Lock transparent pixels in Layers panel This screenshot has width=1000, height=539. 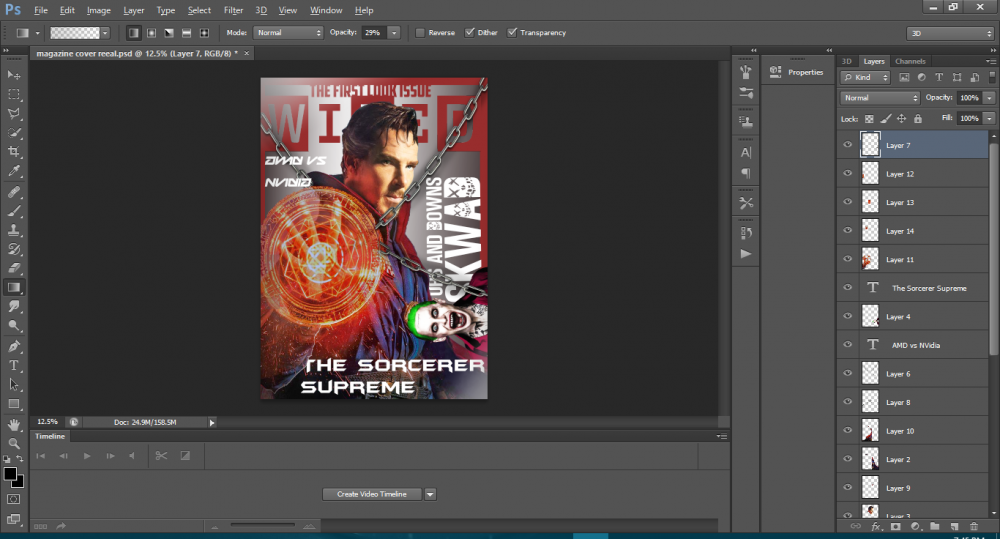point(869,119)
